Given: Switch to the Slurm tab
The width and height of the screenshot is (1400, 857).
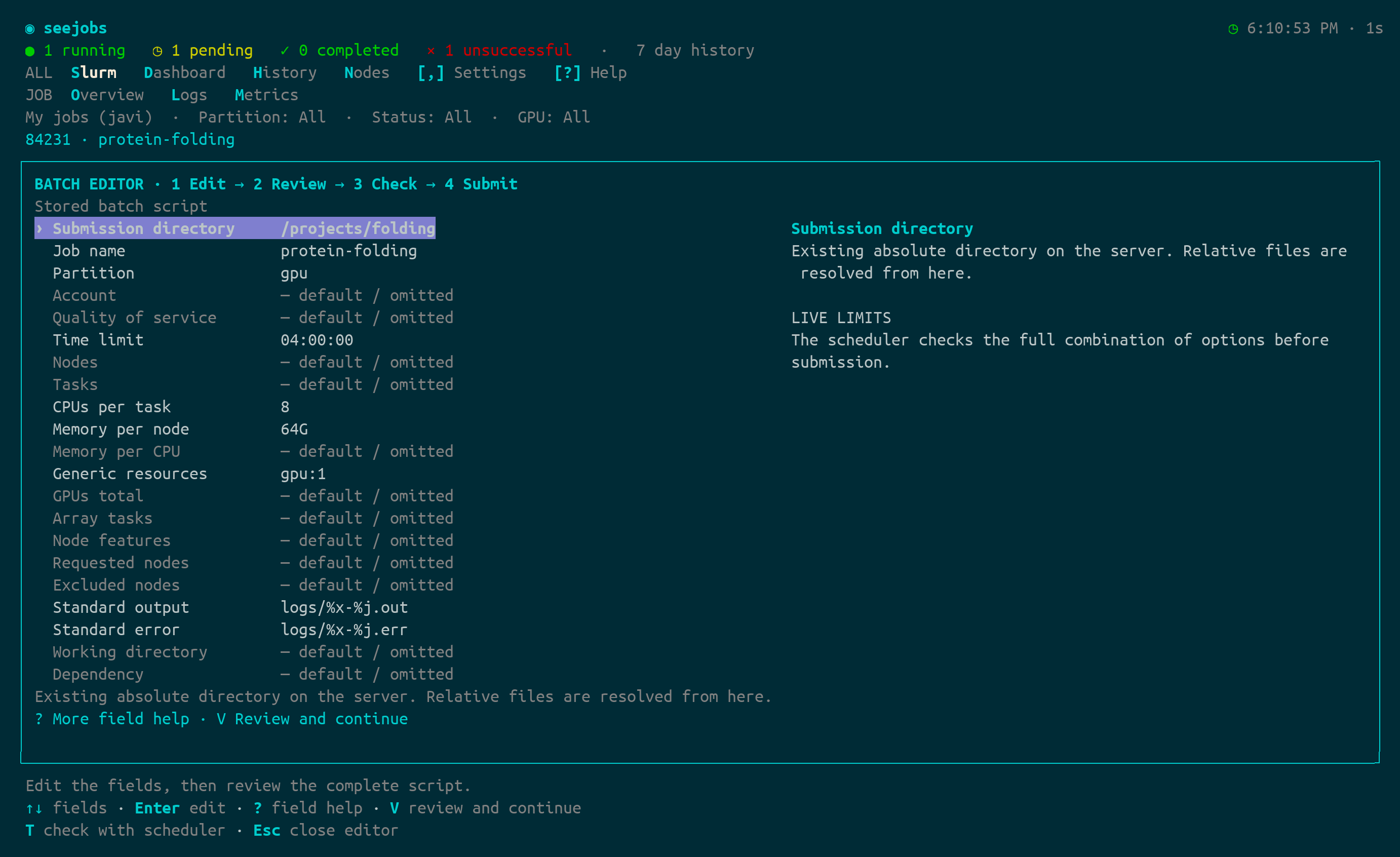Looking at the screenshot, I should [x=94, y=73].
